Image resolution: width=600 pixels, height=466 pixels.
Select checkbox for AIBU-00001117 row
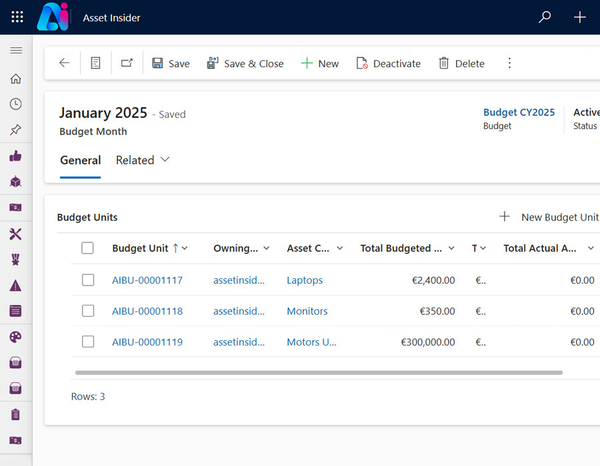click(x=88, y=281)
